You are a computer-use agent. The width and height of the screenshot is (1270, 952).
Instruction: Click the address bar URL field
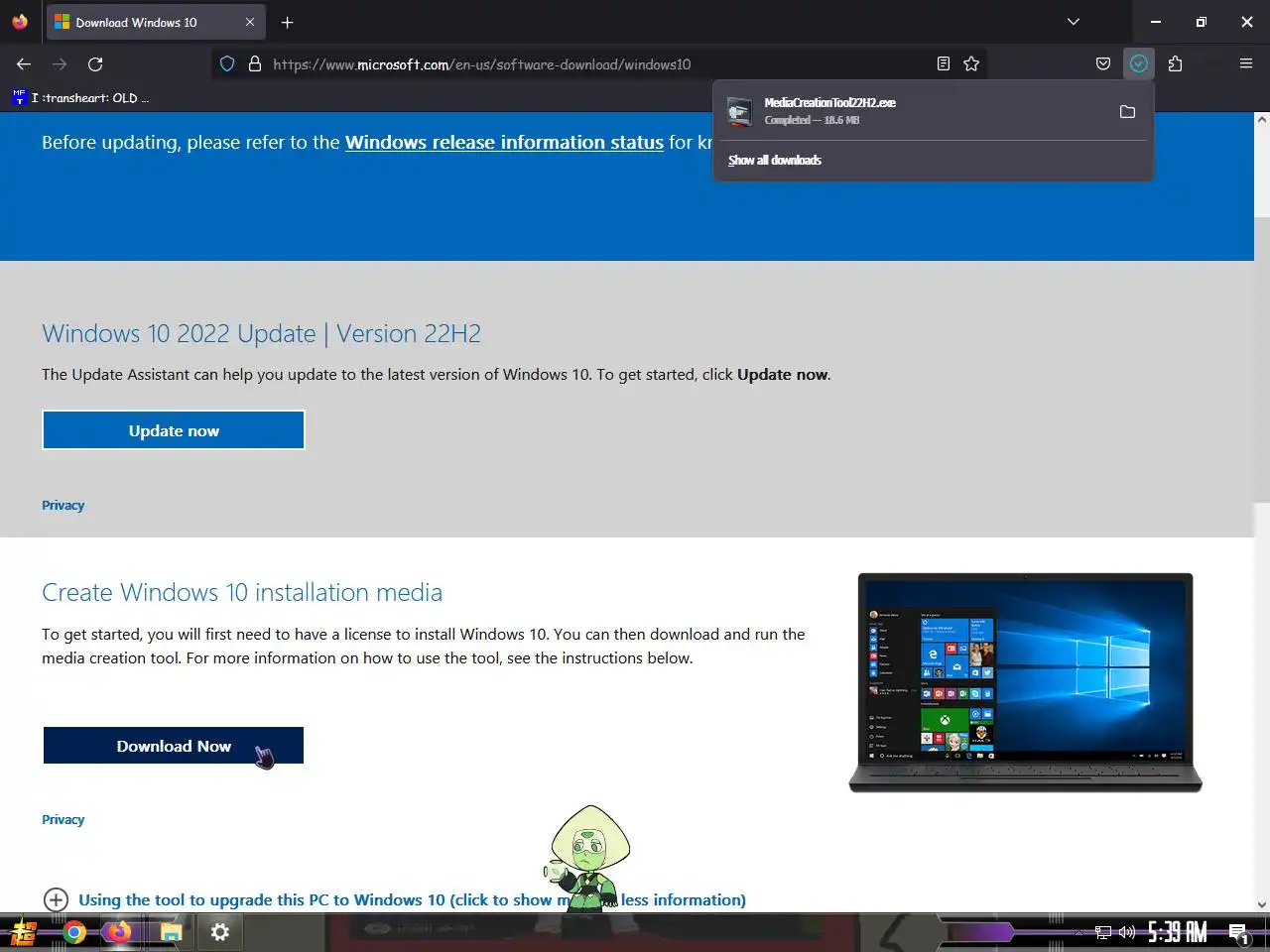(x=600, y=63)
